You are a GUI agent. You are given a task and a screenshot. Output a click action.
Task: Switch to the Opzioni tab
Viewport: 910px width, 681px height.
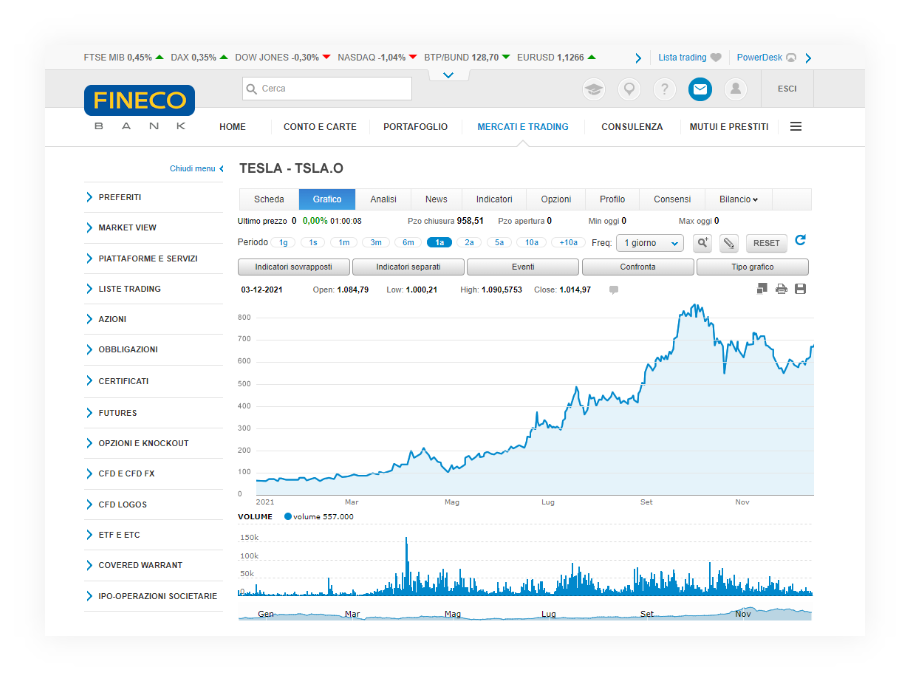(x=556, y=199)
